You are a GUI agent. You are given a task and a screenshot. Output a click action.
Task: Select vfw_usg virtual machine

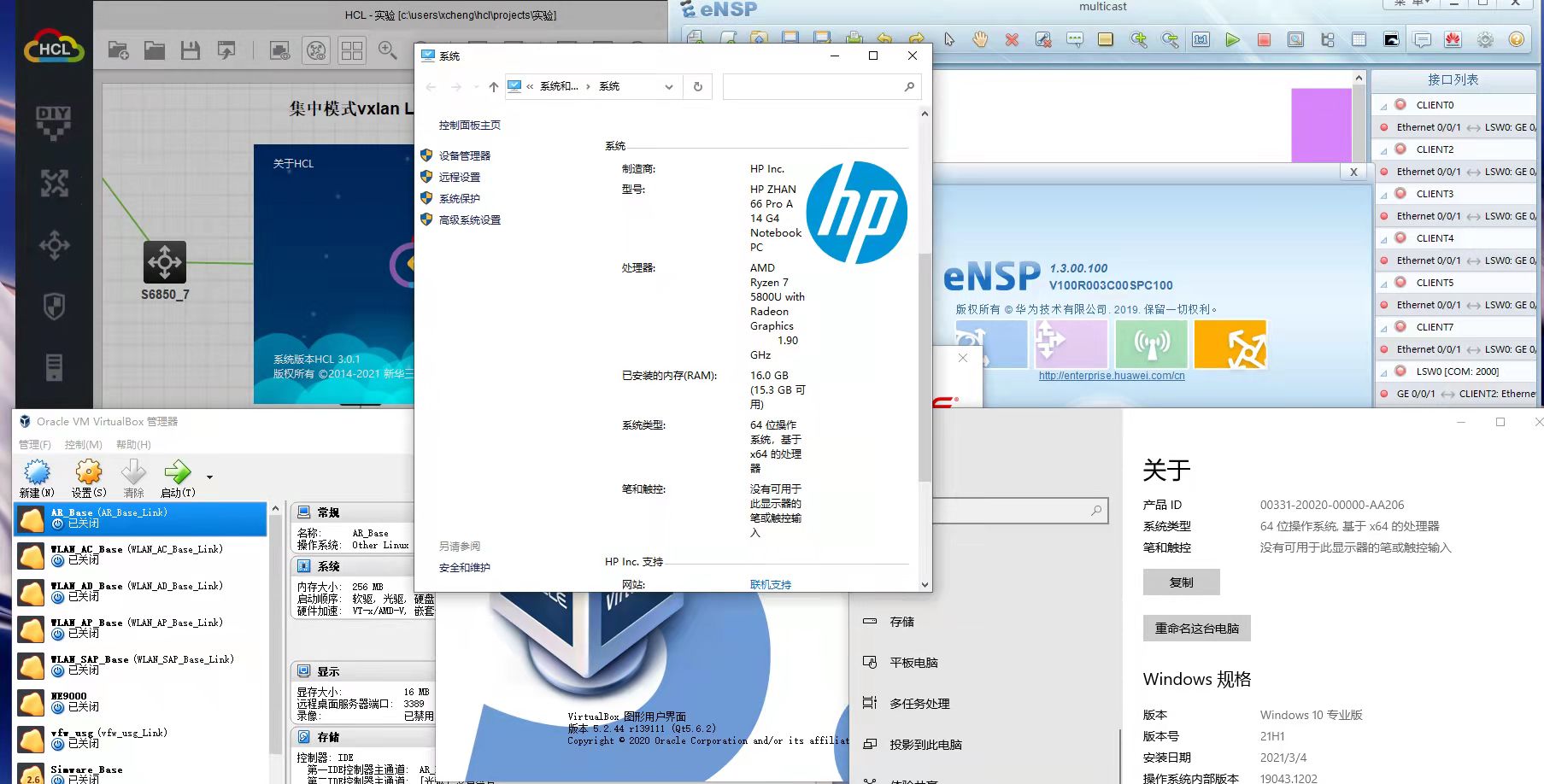point(141,739)
